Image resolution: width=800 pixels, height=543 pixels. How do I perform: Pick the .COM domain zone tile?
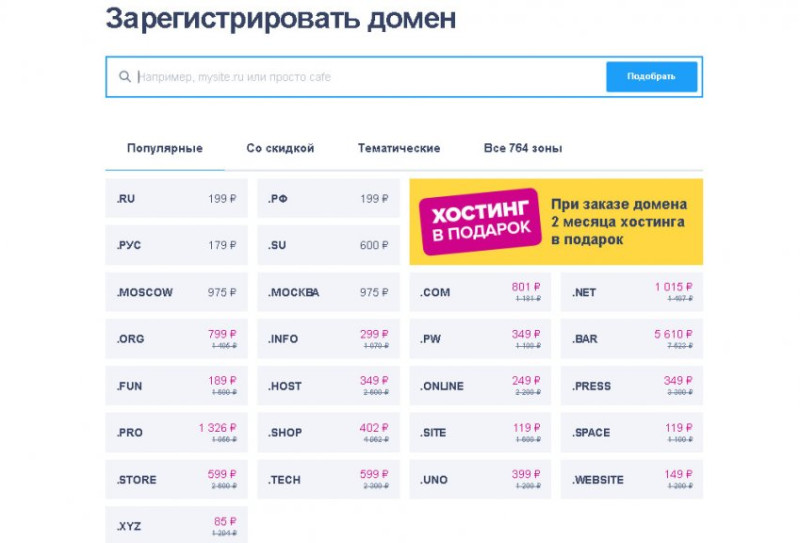click(480, 292)
